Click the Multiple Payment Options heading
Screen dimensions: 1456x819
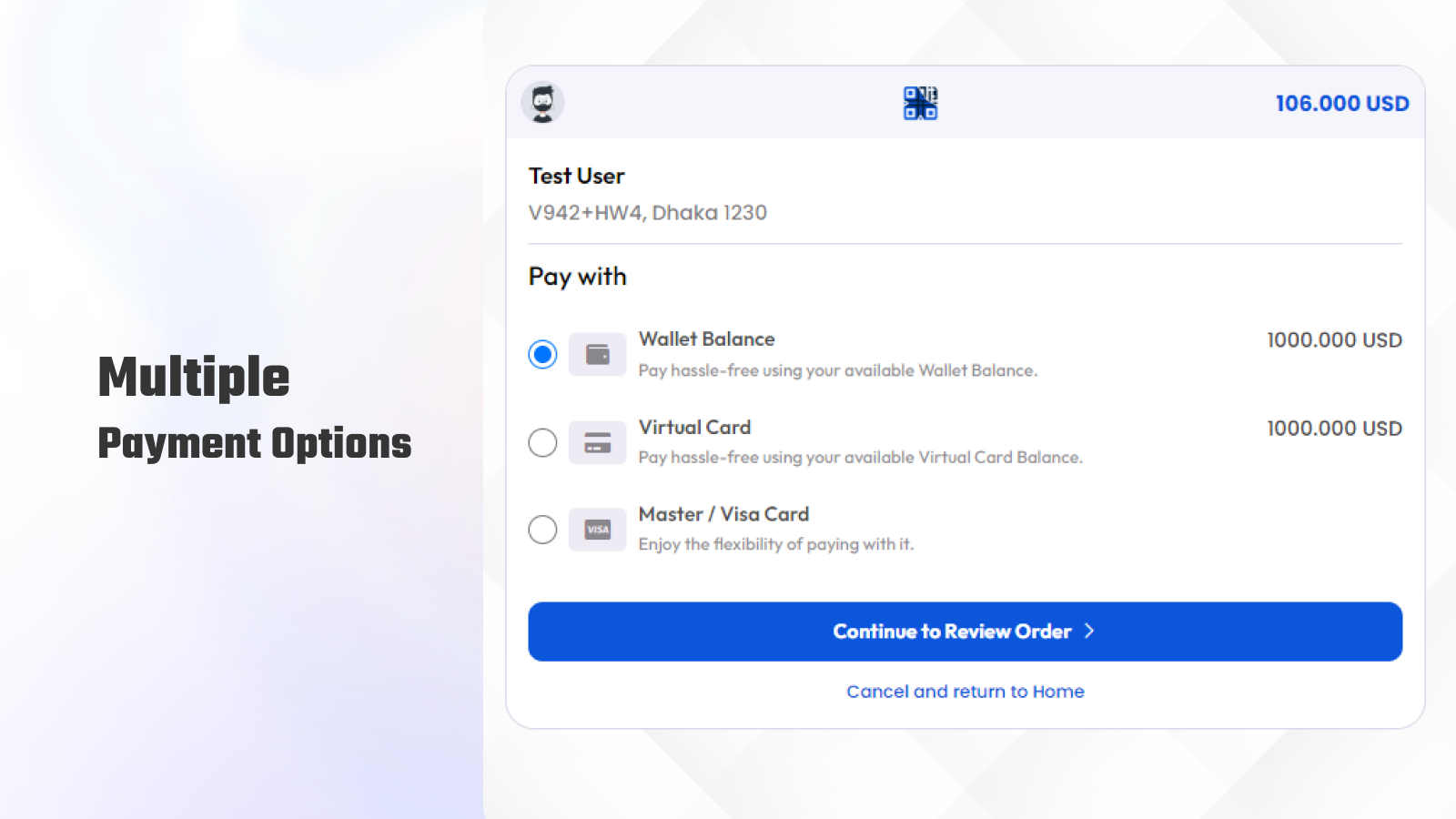[x=255, y=409]
